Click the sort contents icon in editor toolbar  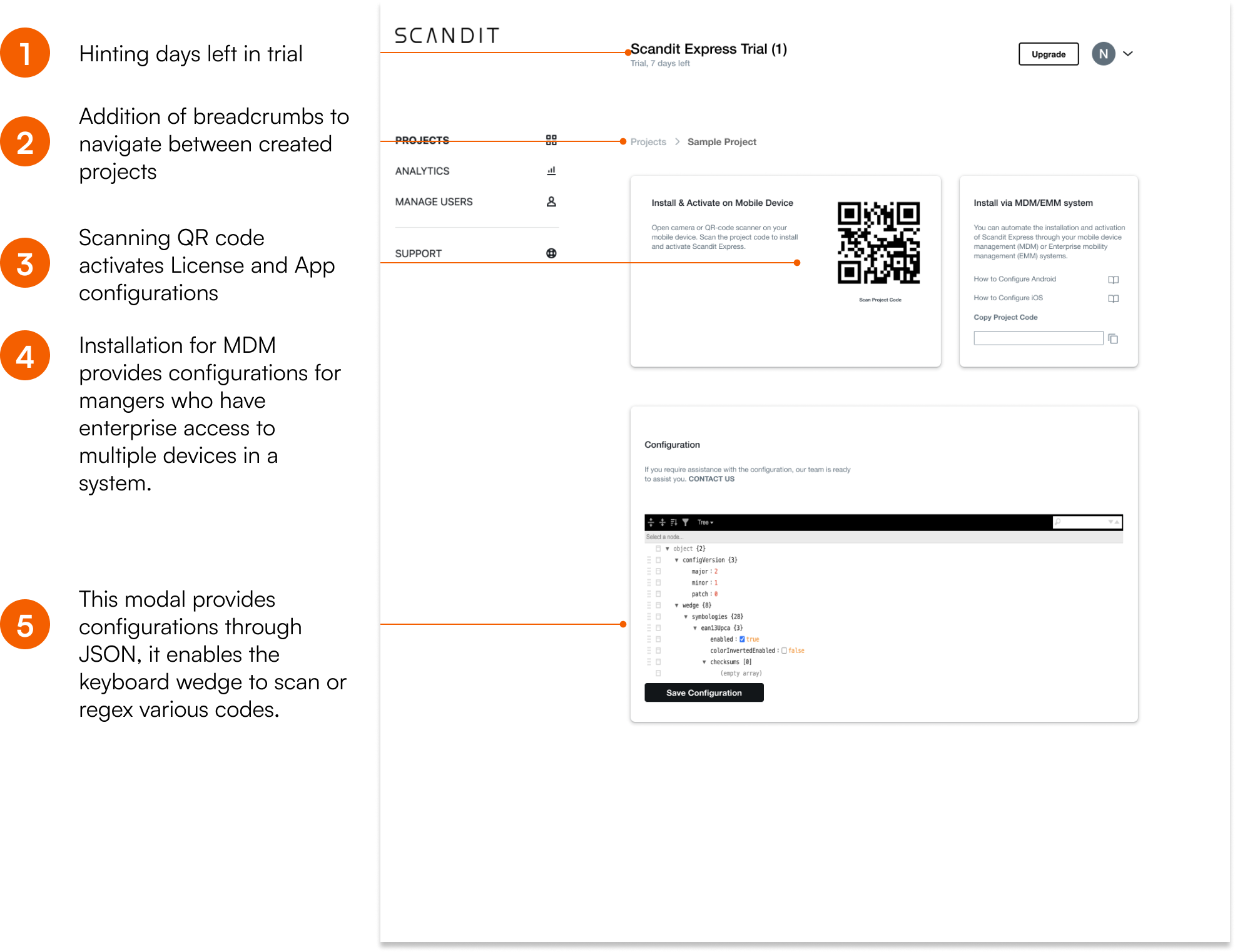click(674, 522)
